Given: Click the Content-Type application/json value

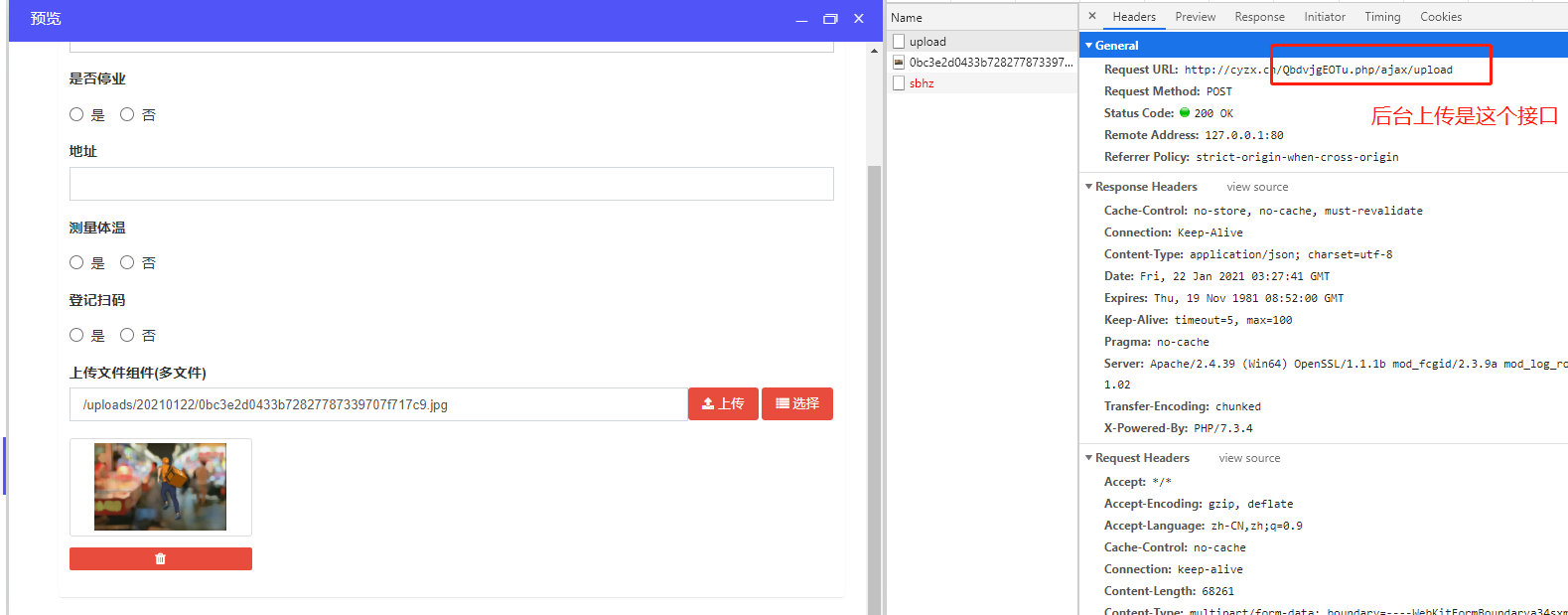Looking at the screenshot, I should pos(1291,254).
